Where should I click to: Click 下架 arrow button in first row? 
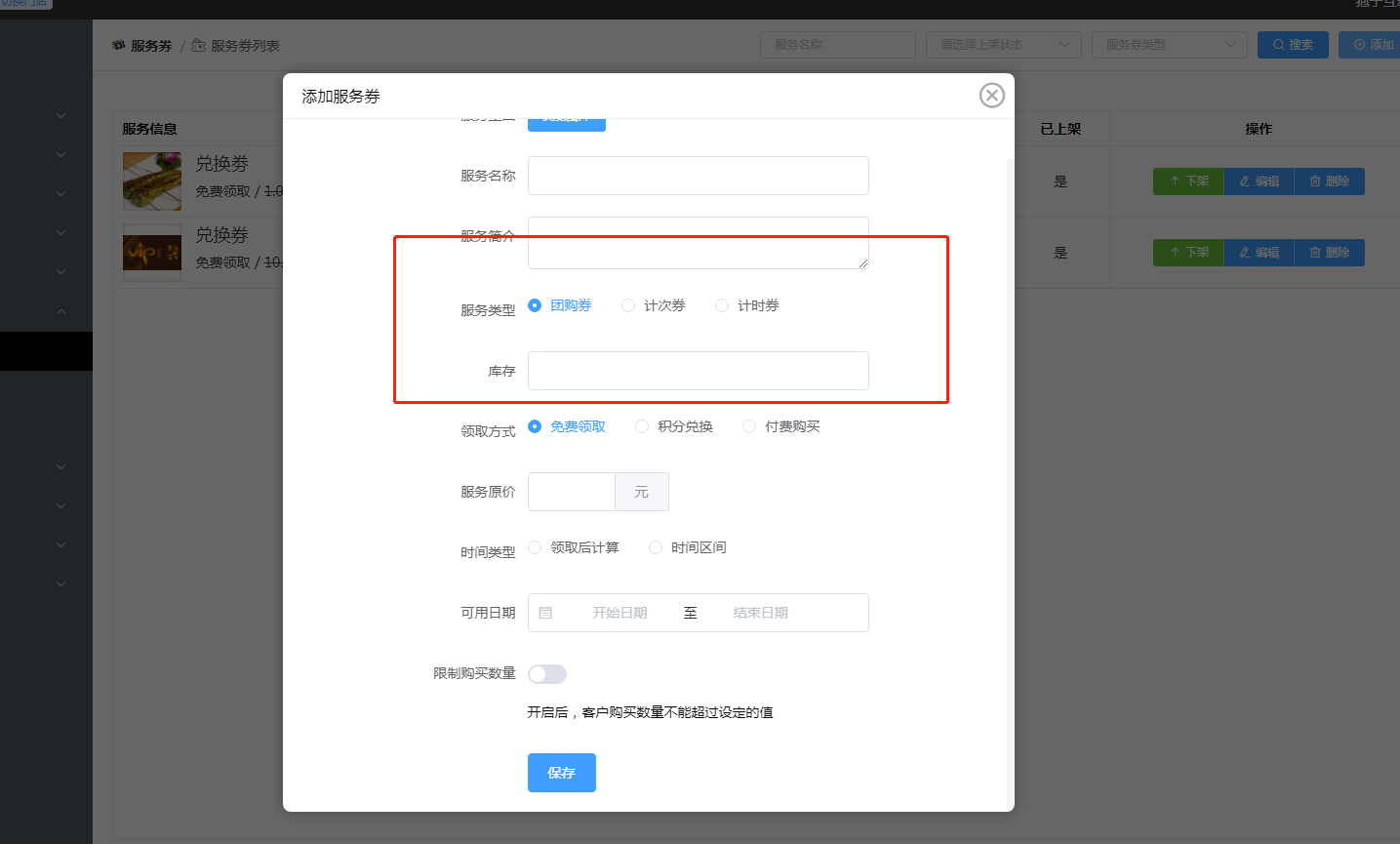pyautogui.click(x=1188, y=181)
